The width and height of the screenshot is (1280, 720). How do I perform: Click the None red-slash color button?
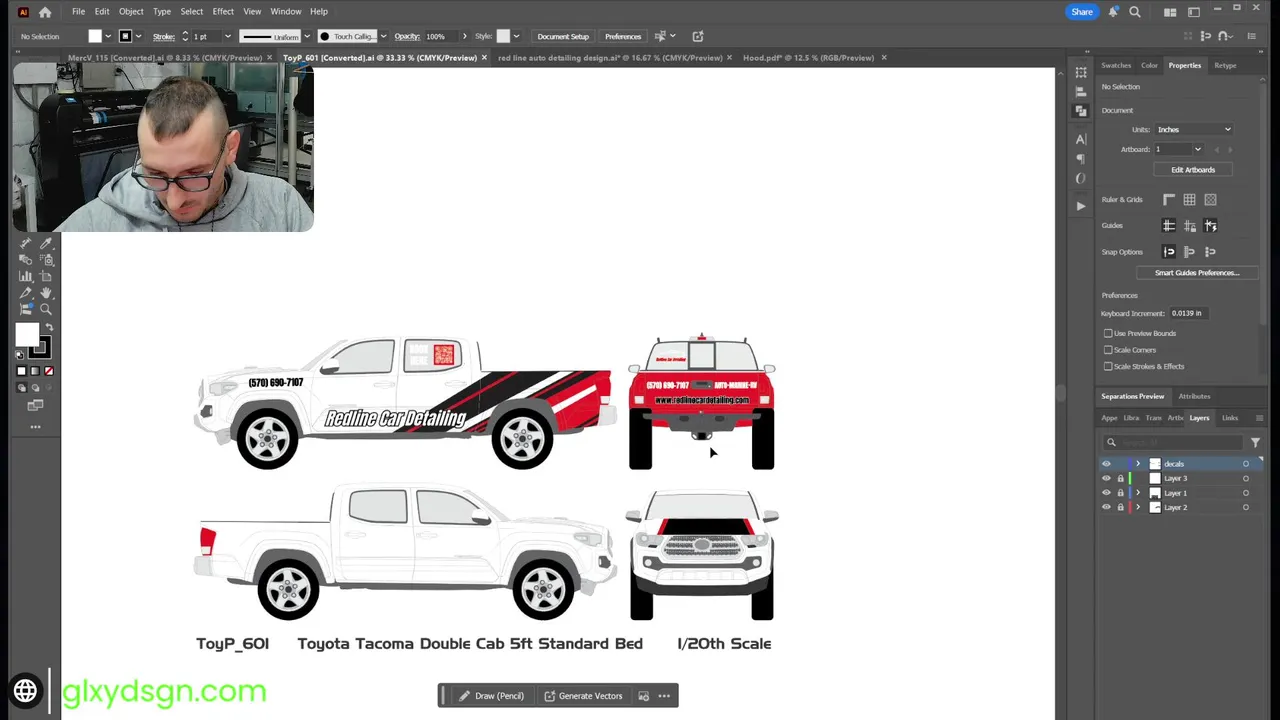pos(49,371)
